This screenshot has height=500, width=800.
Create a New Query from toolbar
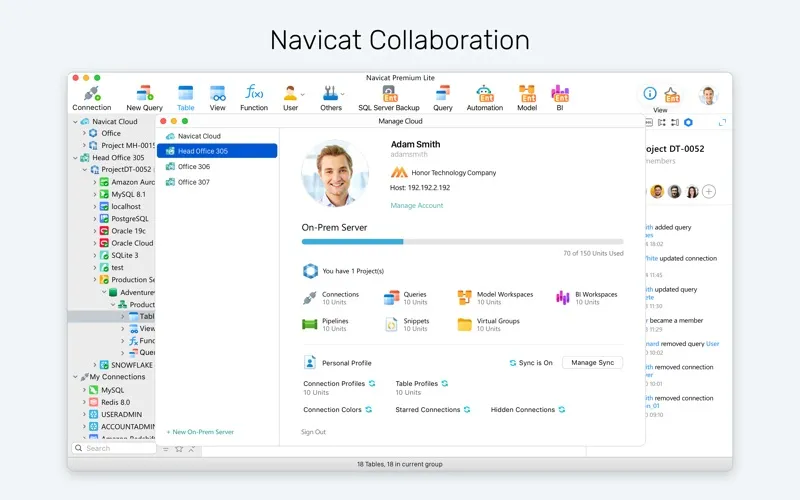(144, 98)
